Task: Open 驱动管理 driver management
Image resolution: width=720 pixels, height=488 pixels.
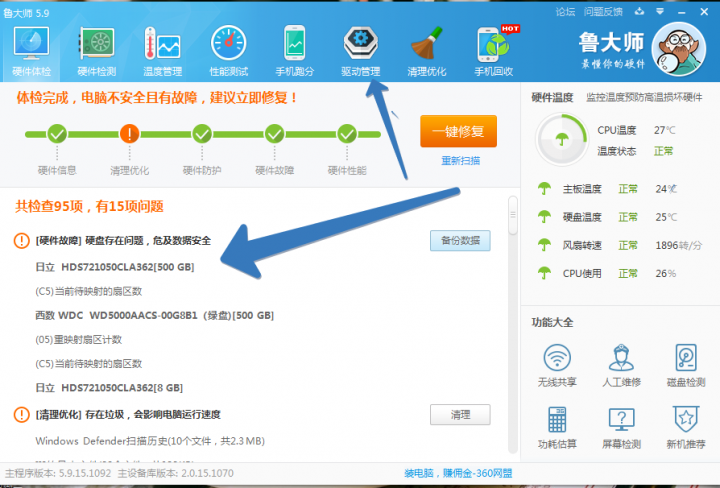Action: click(x=360, y=51)
